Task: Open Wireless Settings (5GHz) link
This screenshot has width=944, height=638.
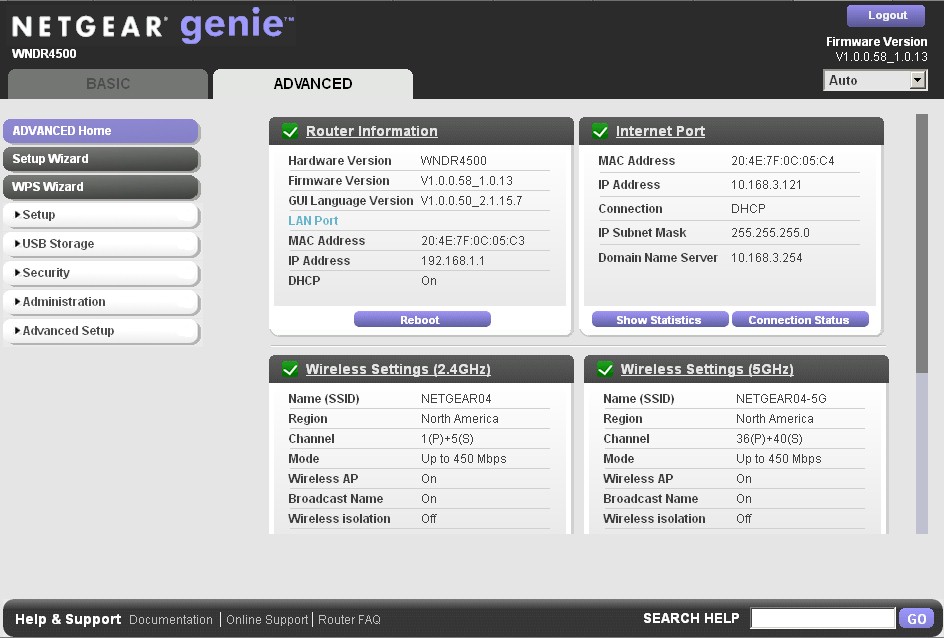Action: [707, 369]
